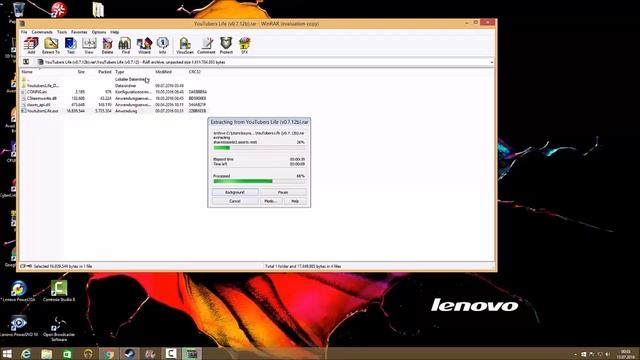Click the Recycle Bin desktop icon
This screenshot has width=640, height=360.
pos(18,10)
